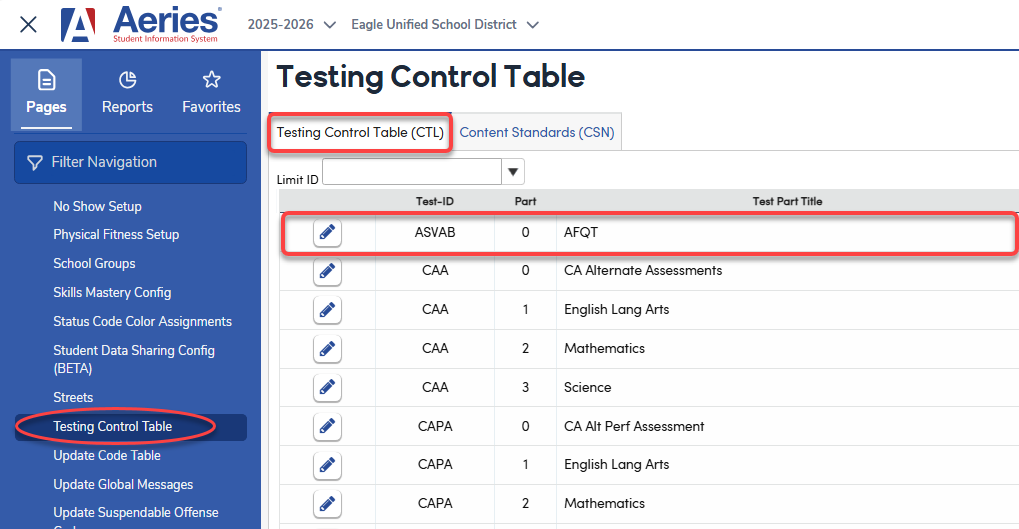The width and height of the screenshot is (1019, 529).
Task: Click into the Limit ID input field
Action: pos(412,172)
